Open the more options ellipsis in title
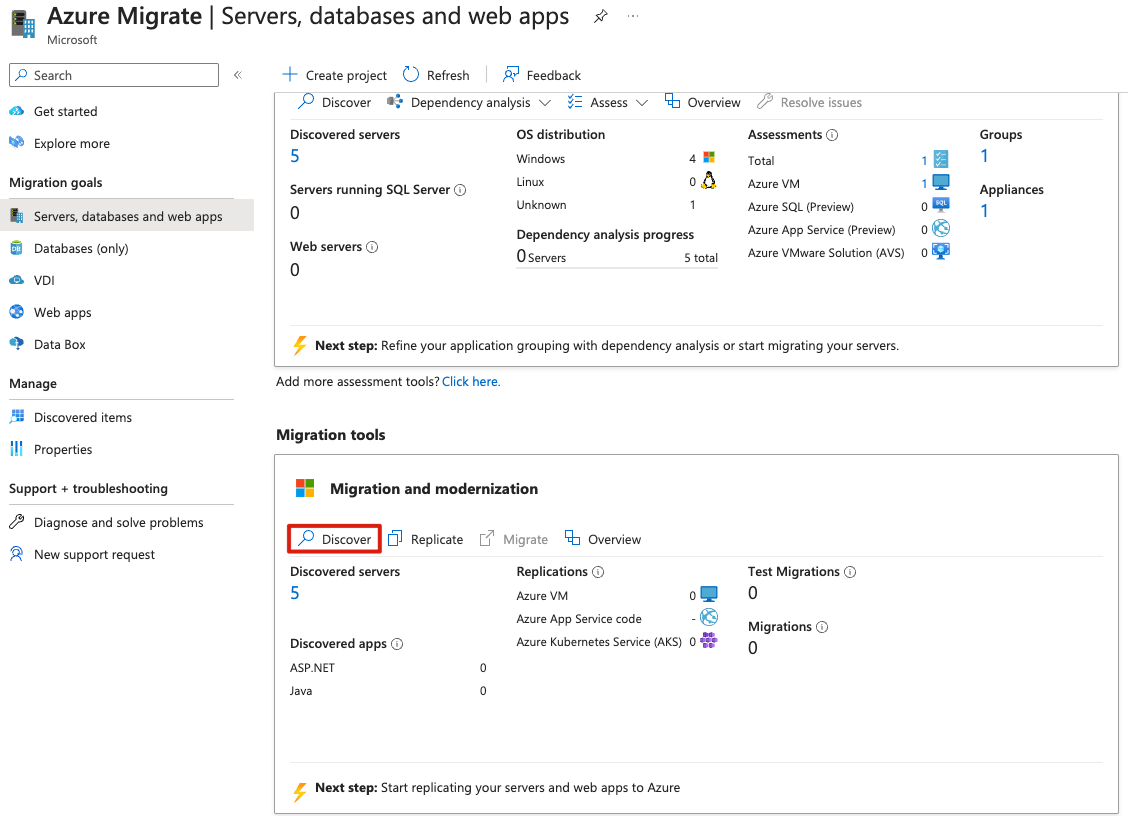The width and height of the screenshot is (1128, 816). [x=632, y=16]
